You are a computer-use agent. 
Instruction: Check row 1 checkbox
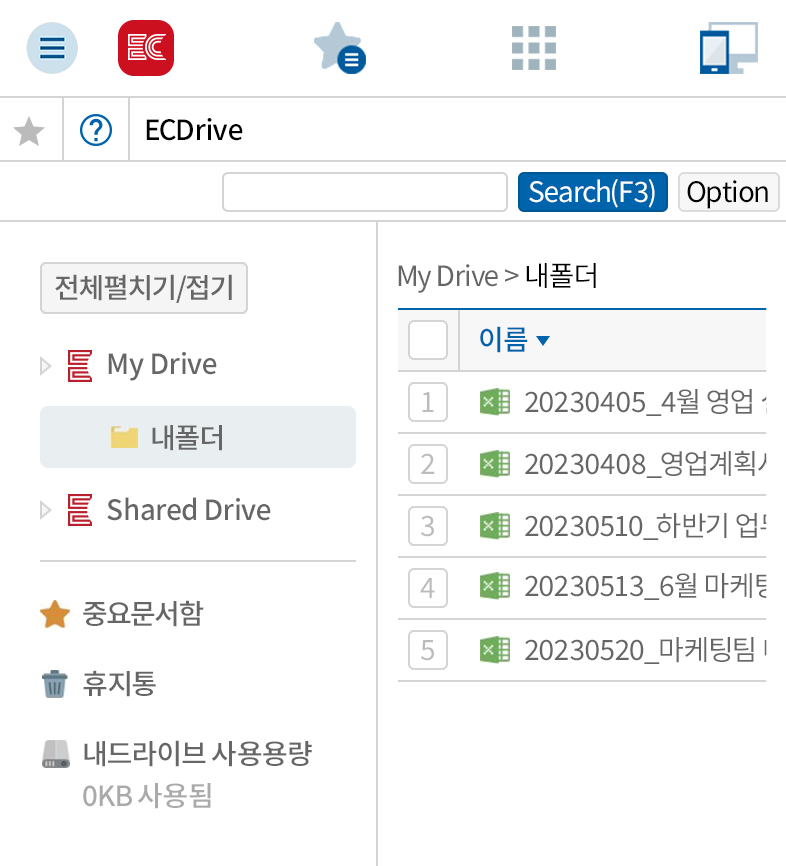[428, 402]
